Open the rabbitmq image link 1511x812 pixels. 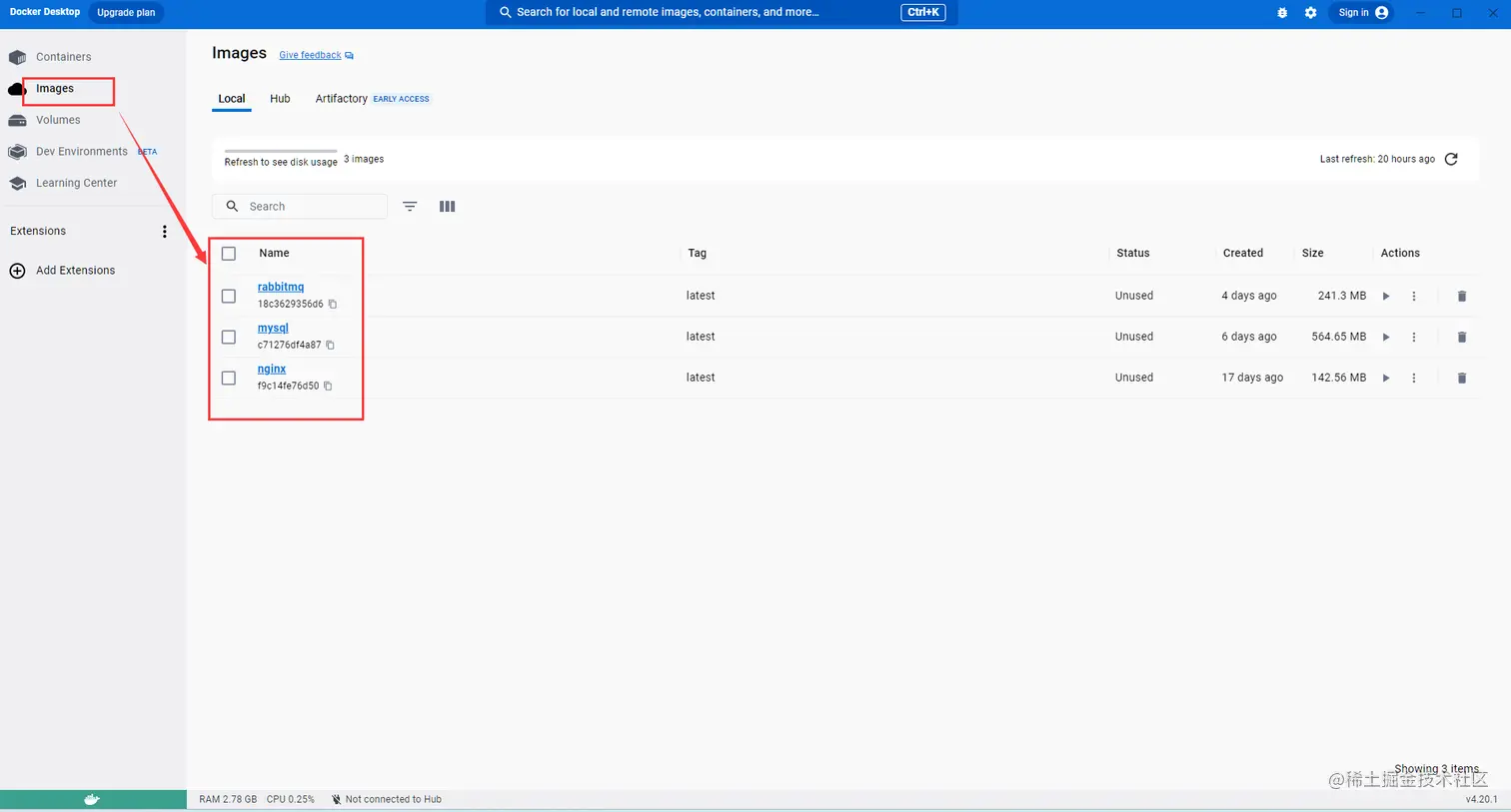pos(281,287)
